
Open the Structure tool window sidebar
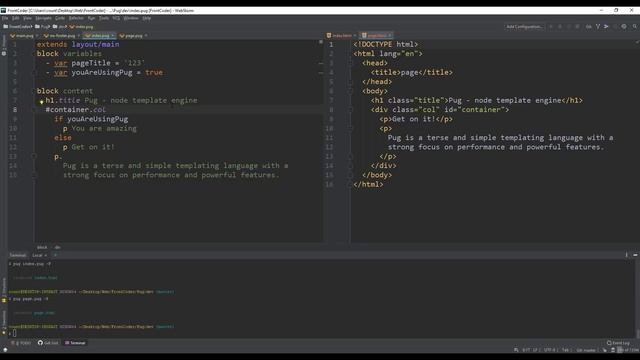coord(4,289)
